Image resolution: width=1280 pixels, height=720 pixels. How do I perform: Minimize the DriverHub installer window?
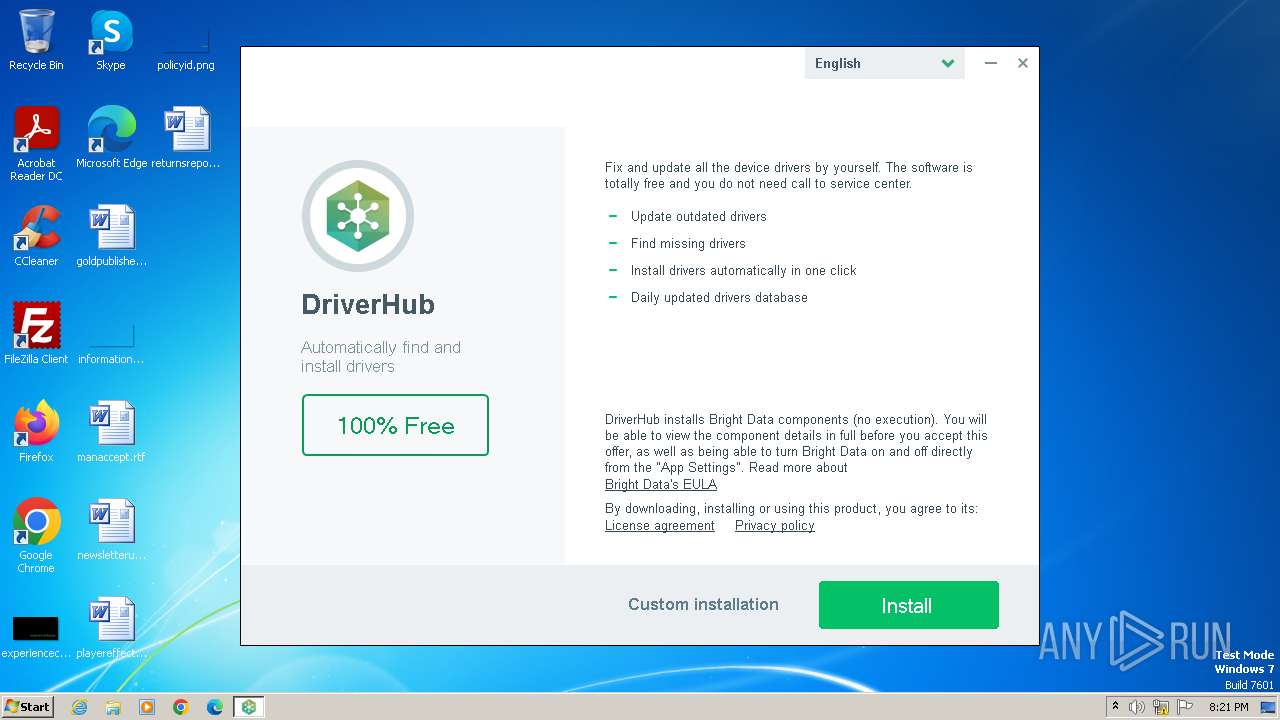point(991,63)
